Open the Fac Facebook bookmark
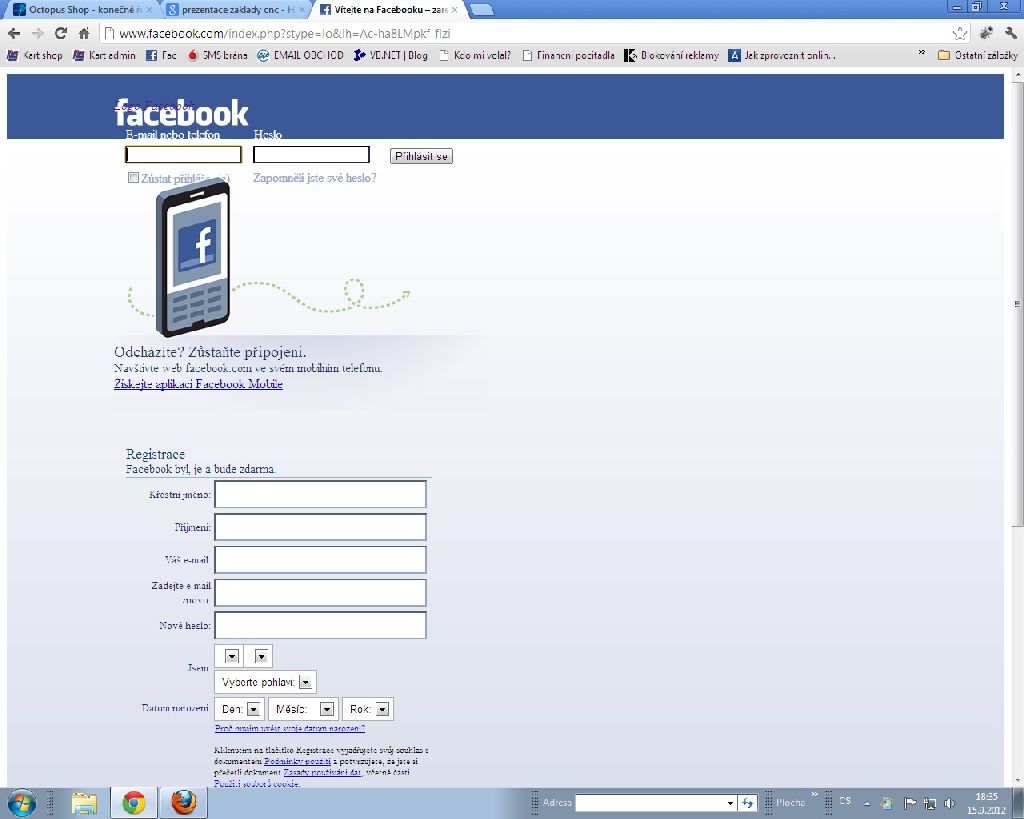Screen dimensions: 1024x819 [x=161, y=56]
